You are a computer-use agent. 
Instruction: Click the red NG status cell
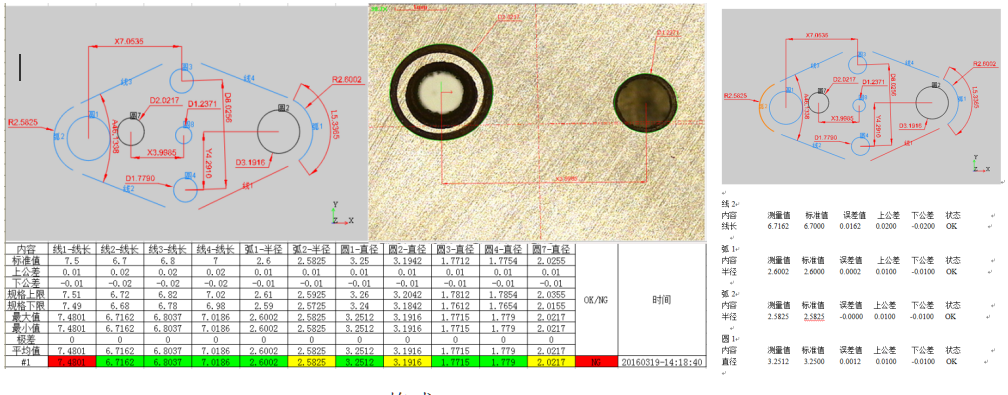pos(597,362)
